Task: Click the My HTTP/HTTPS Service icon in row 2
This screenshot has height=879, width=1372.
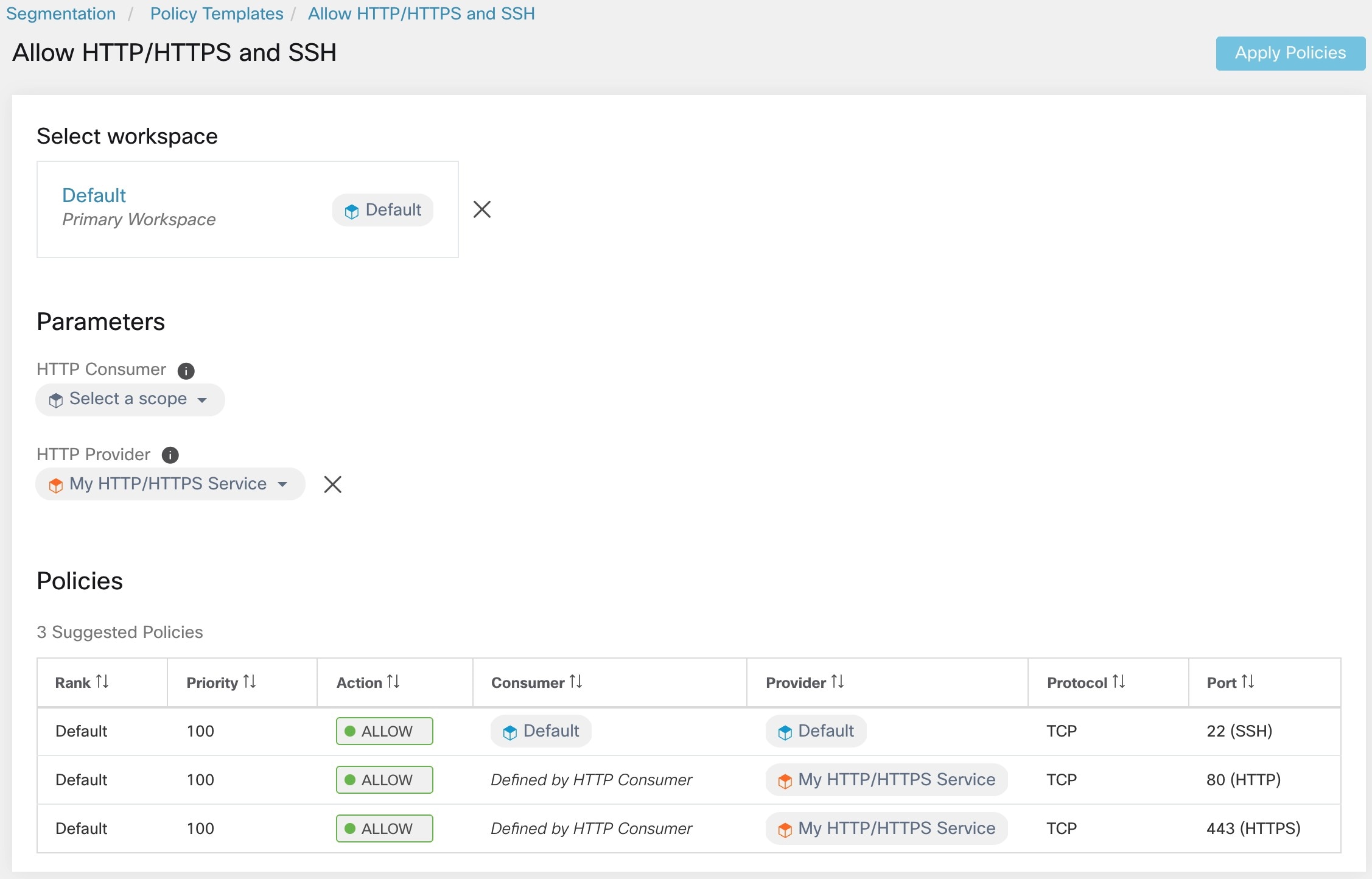Action: click(784, 780)
